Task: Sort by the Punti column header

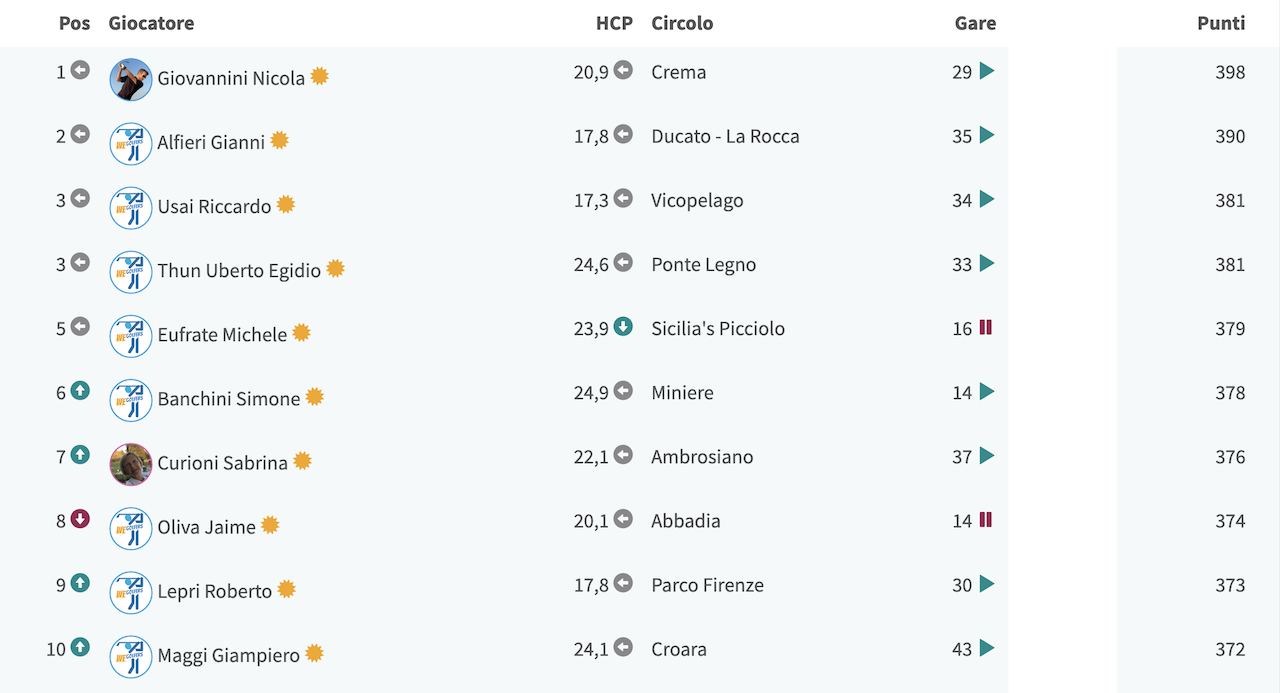Action: tap(1221, 23)
